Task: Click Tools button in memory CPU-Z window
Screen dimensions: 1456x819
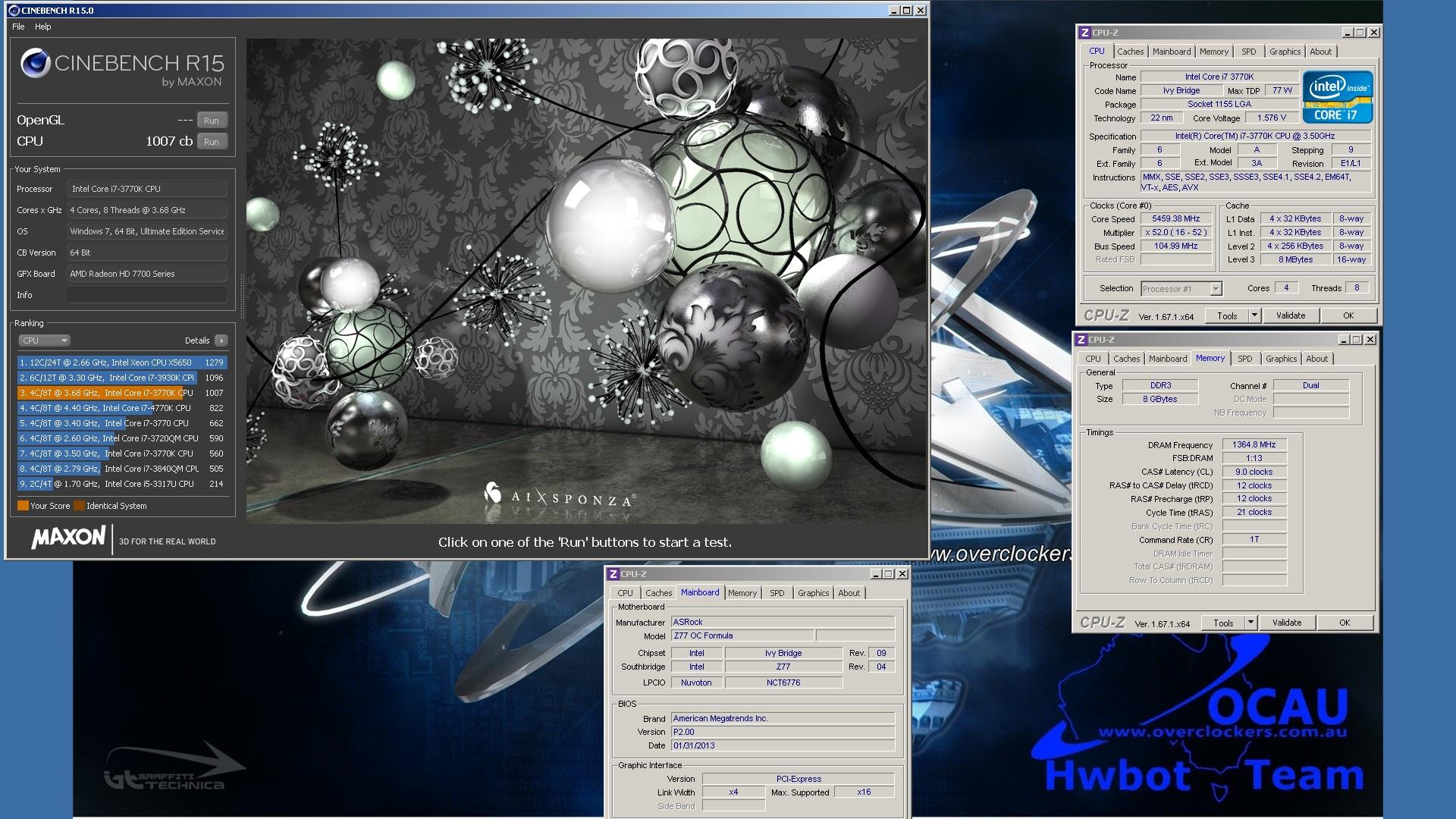Action: [1223, 623]
